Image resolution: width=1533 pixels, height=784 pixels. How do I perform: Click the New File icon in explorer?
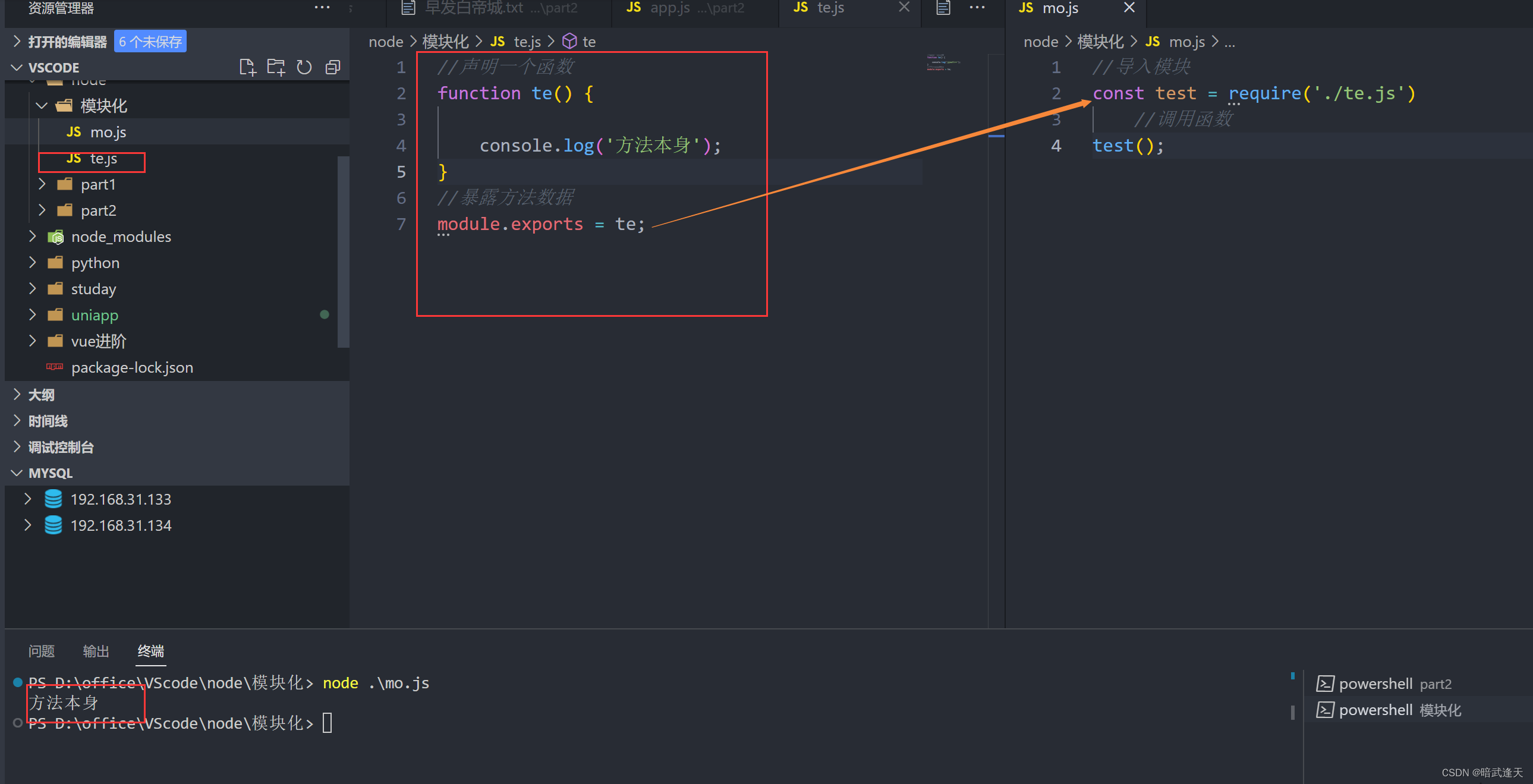click(x=247, y=67)
